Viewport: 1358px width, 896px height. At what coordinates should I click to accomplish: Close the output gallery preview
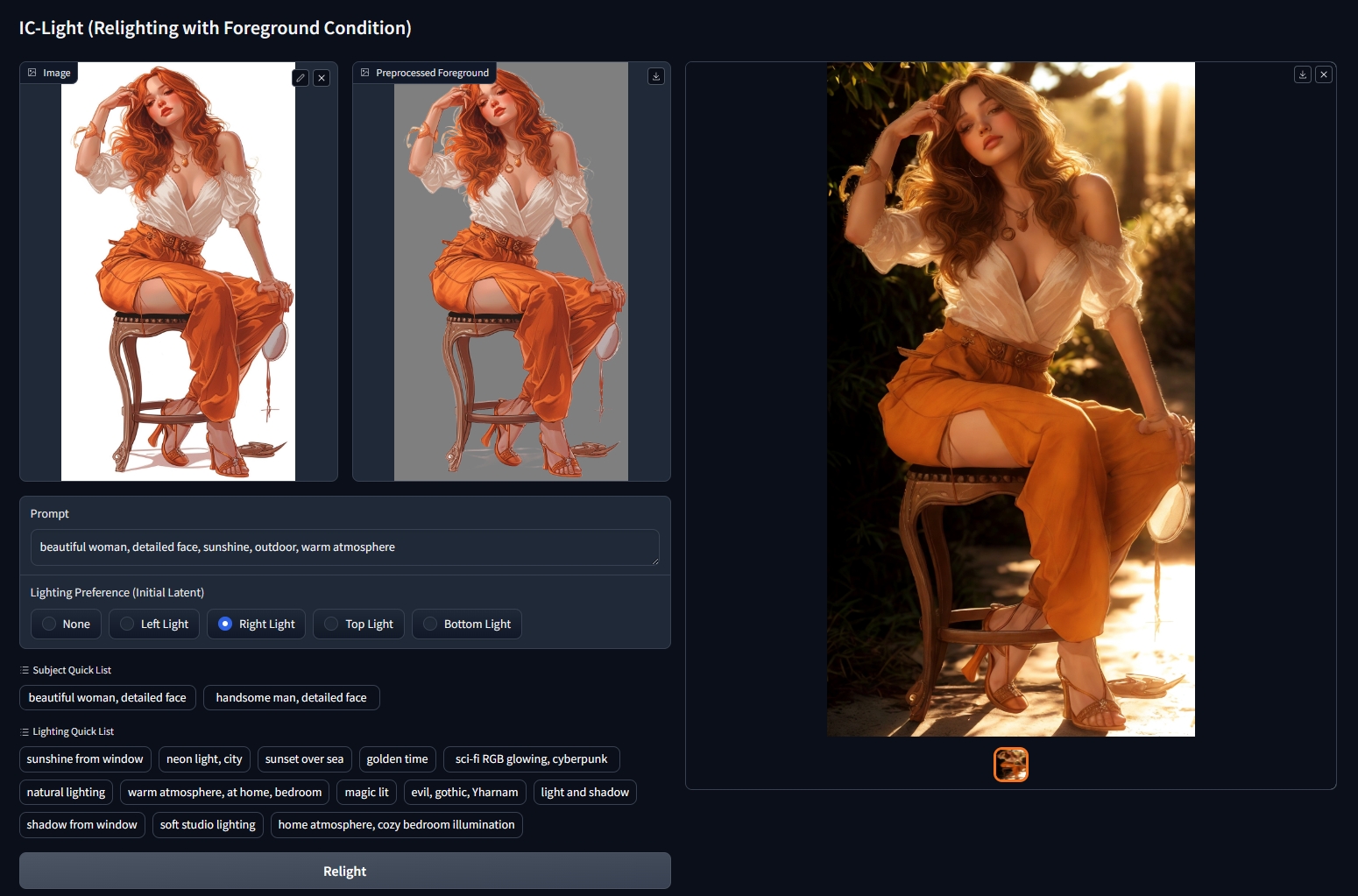tap(1324, 74)
